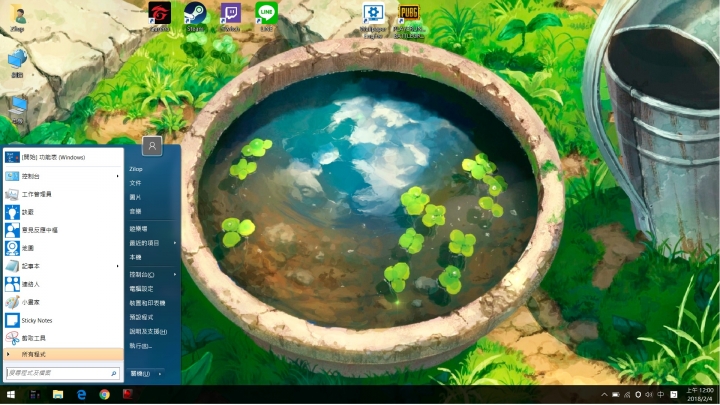Expand the arrow beside left-list 控制台

click(x=118, y=176)
